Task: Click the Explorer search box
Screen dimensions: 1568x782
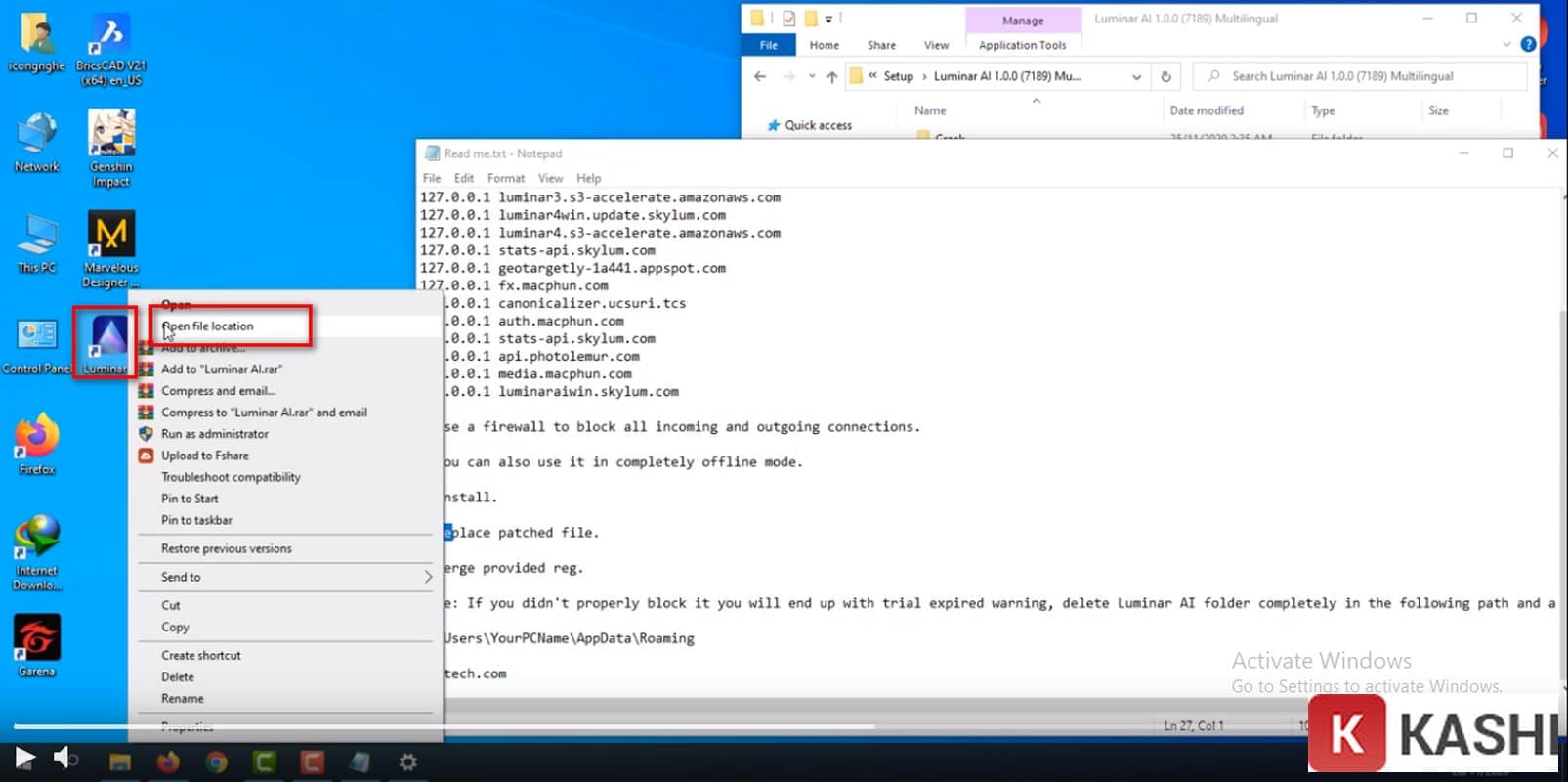Action: click(1361, 76)
